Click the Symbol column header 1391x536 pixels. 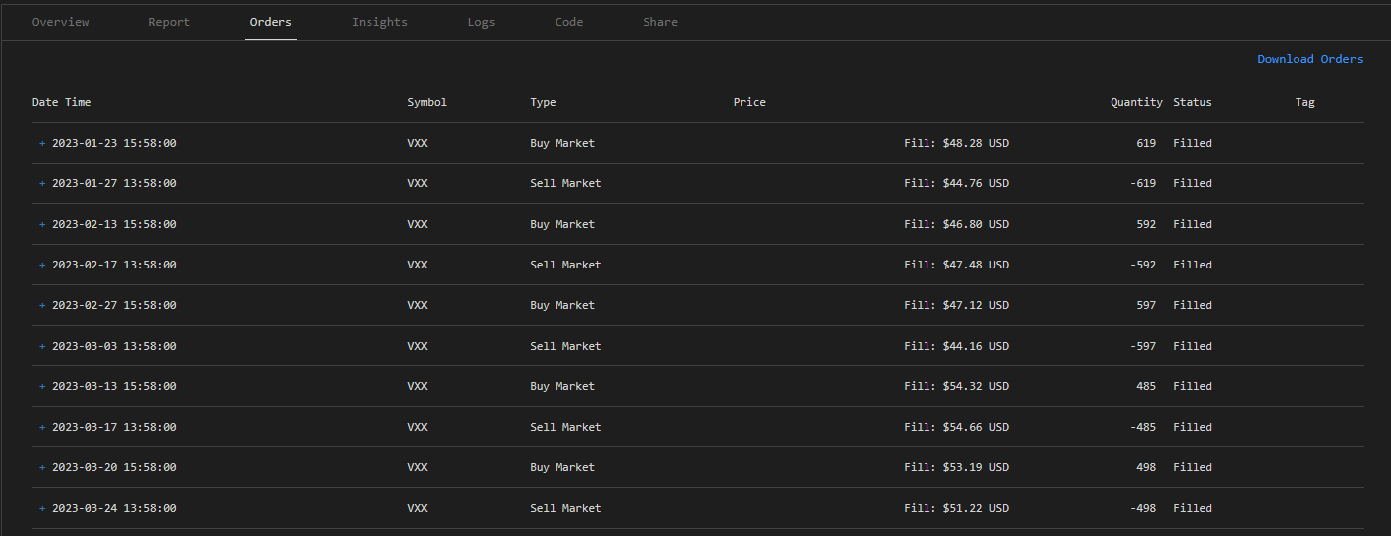427,102
